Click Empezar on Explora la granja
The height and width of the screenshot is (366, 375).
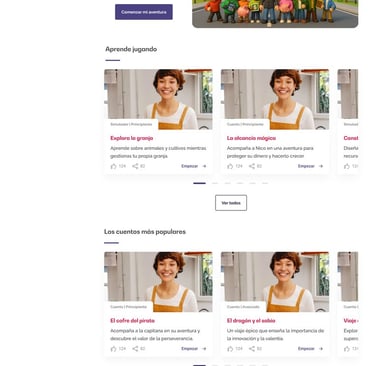click(x=189, y=166)
